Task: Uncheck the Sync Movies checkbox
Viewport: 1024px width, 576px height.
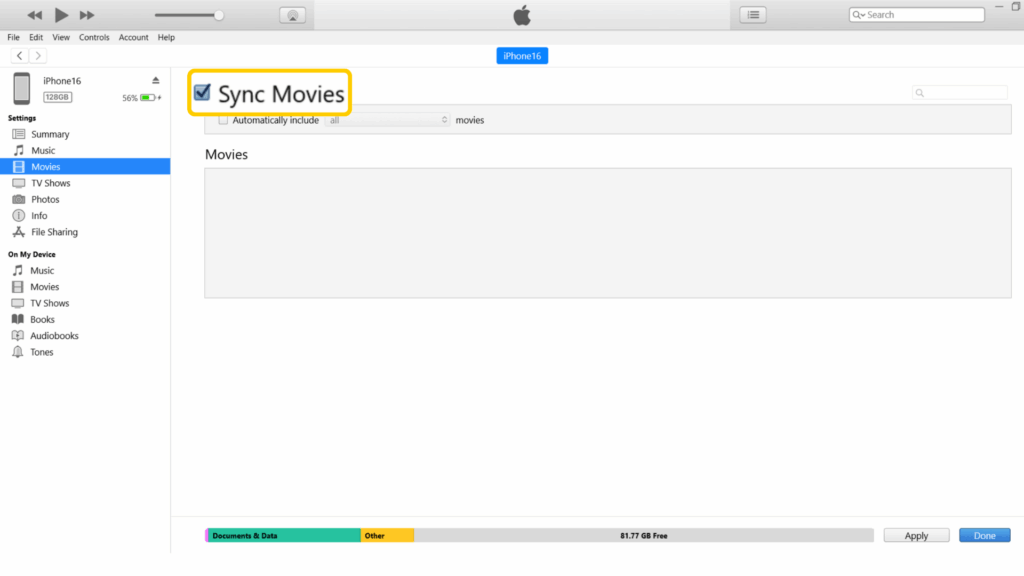Action: [204, 91]
